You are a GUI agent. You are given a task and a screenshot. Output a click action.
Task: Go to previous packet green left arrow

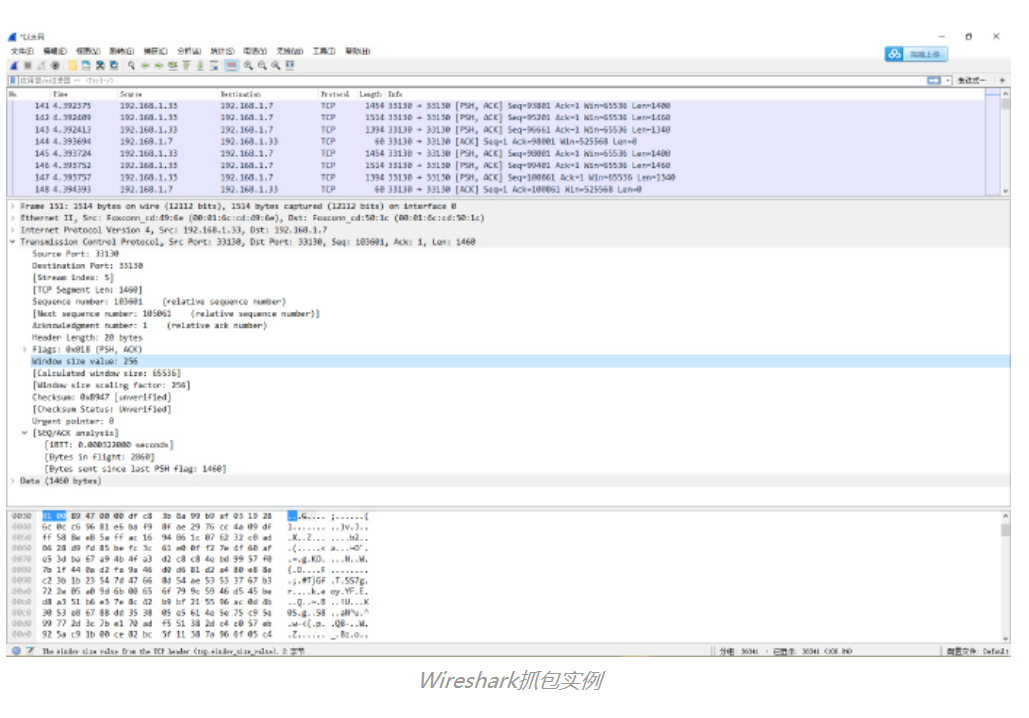145,66
